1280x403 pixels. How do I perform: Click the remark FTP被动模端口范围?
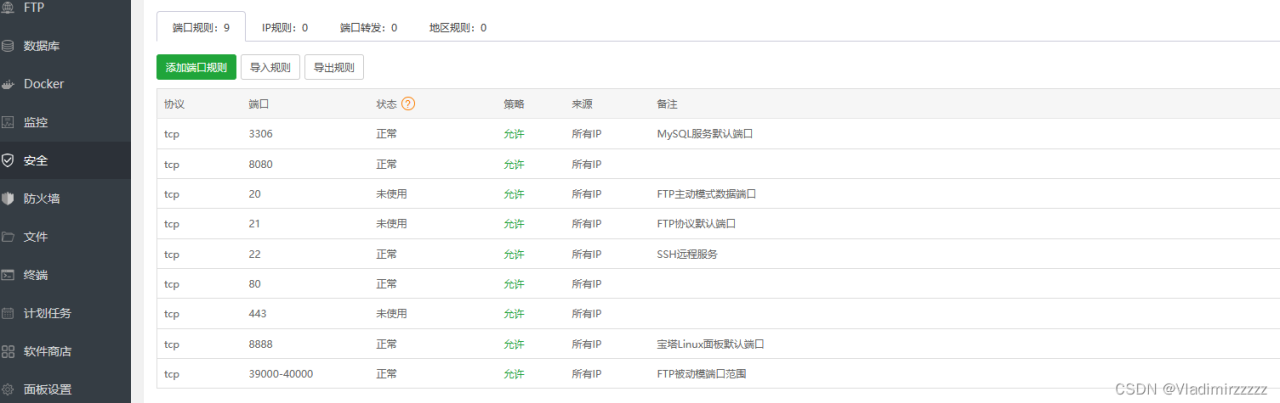click(x=701, y=374)
